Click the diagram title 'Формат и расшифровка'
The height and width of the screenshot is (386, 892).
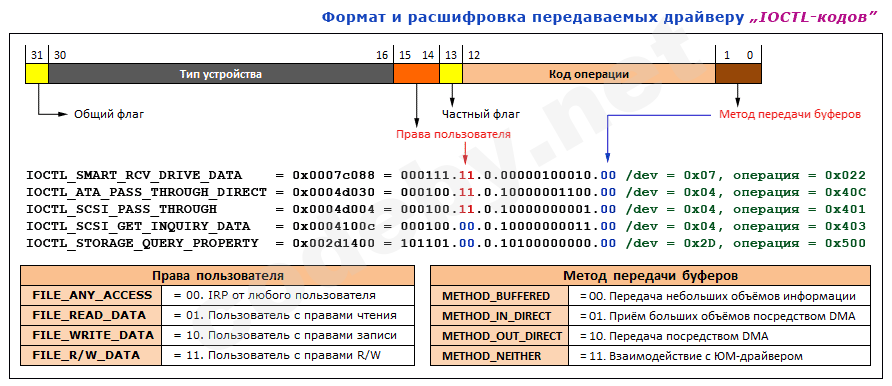424,17
